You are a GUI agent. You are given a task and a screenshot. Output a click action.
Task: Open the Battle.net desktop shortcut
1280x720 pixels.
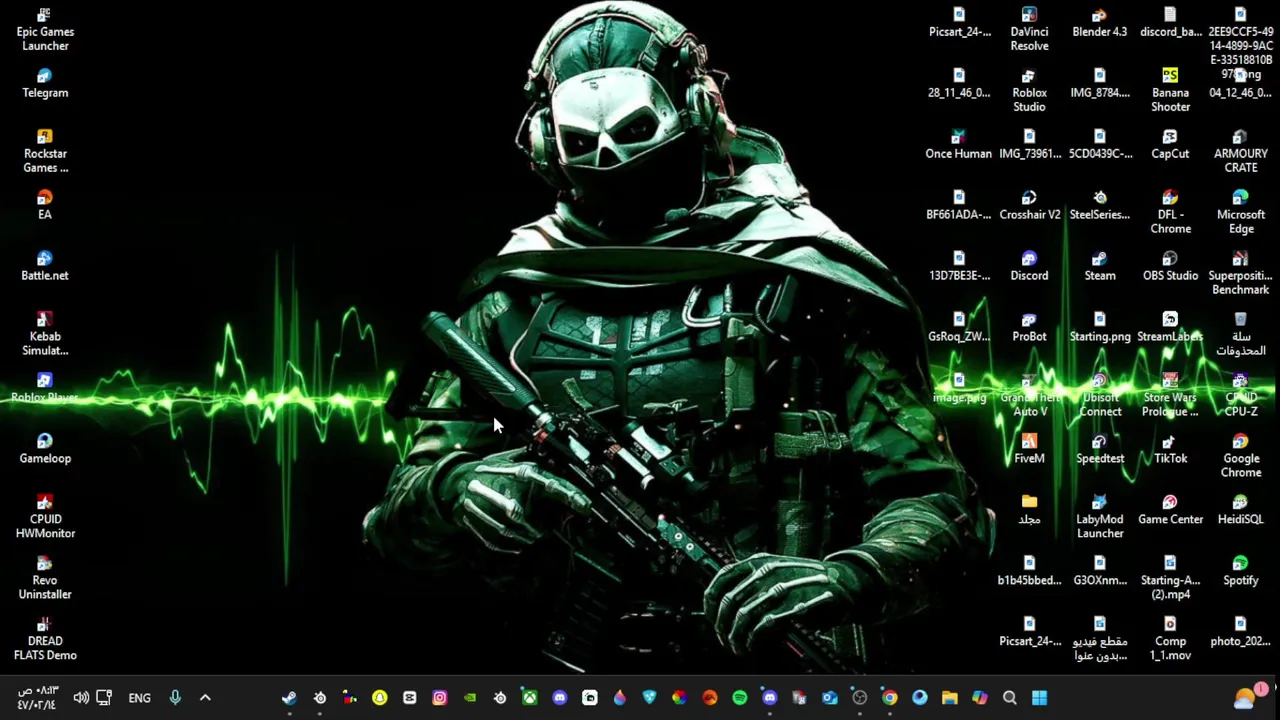tap(45, 267)
